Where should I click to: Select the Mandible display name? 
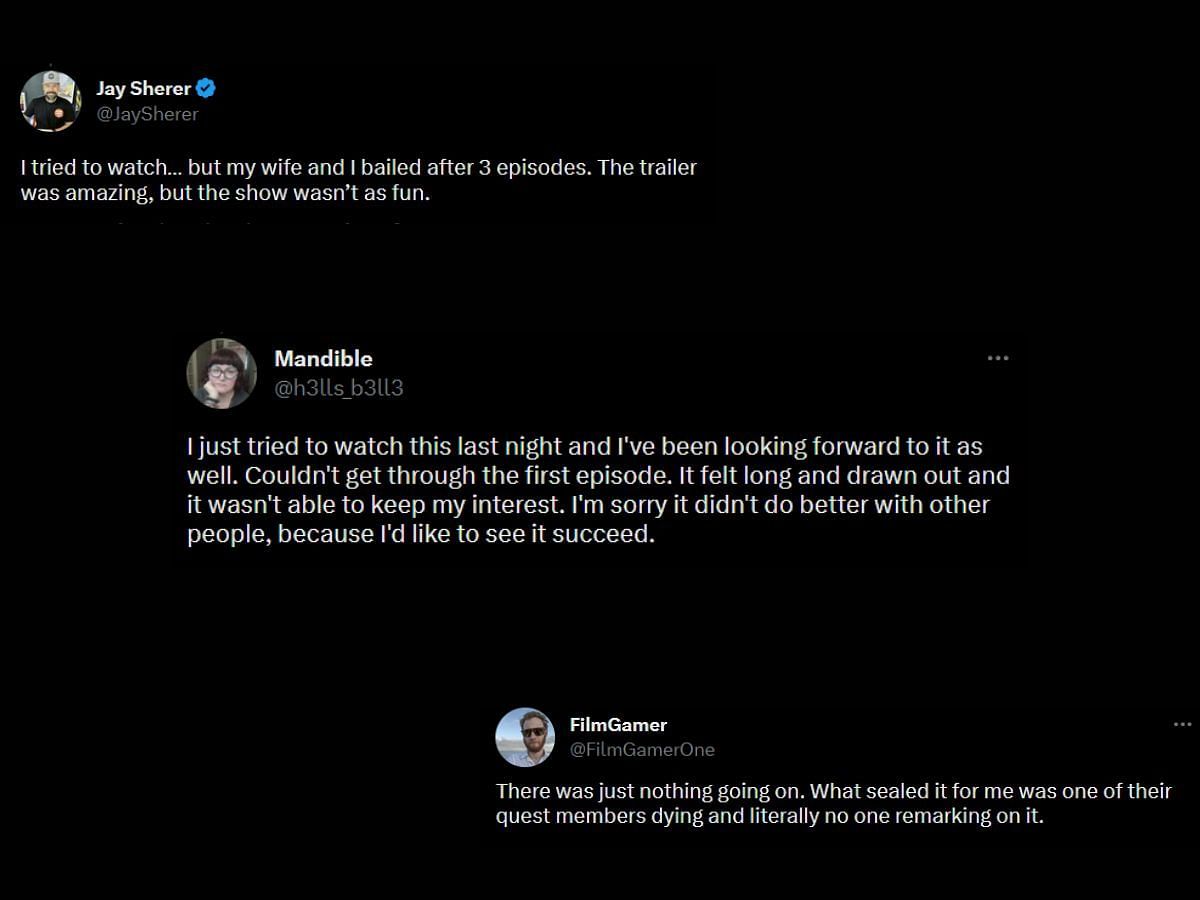(x=323, y=358)
